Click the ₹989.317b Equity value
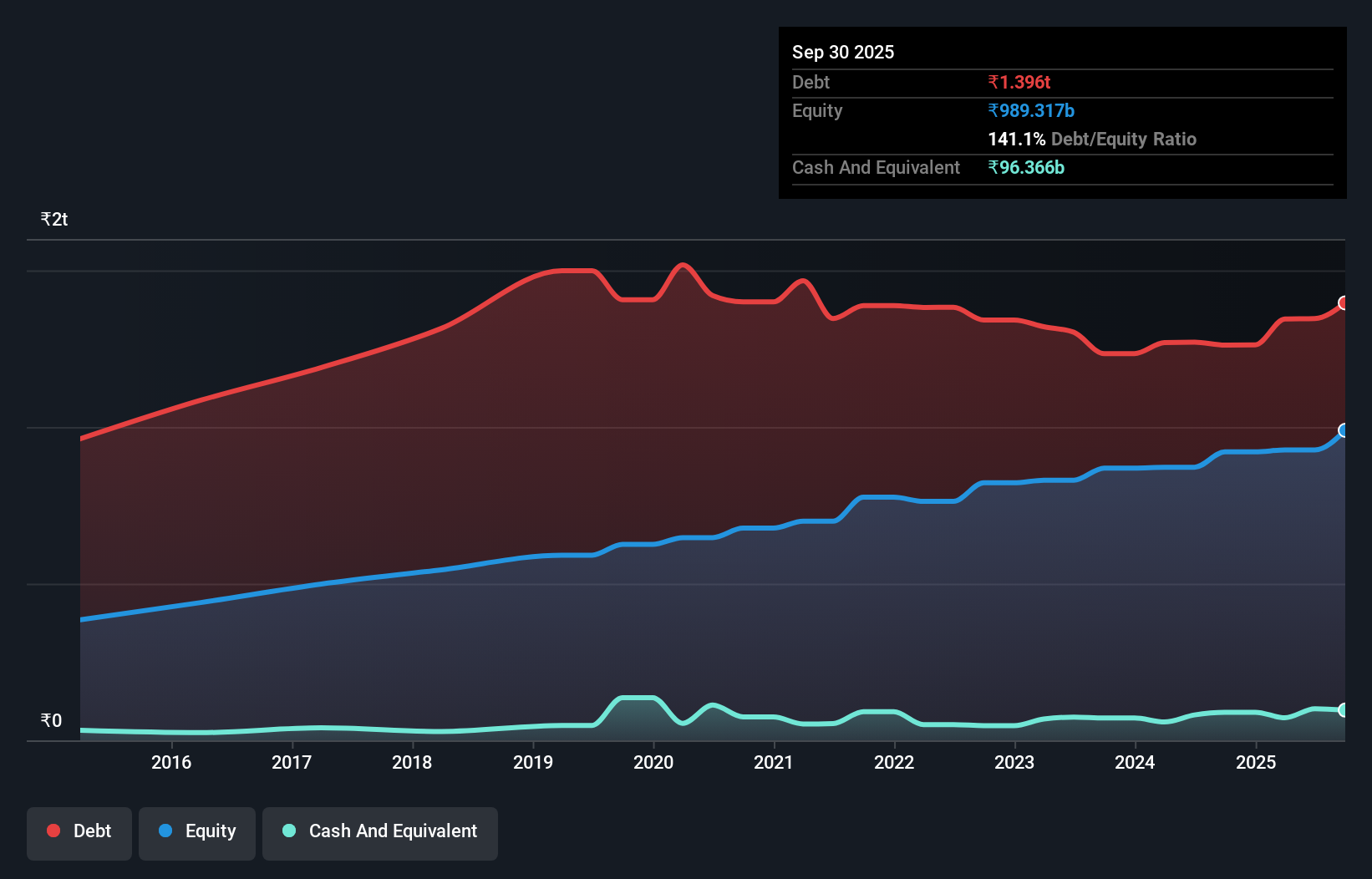The height and width of the screenshot is (879, 1372). [1031, 110]
